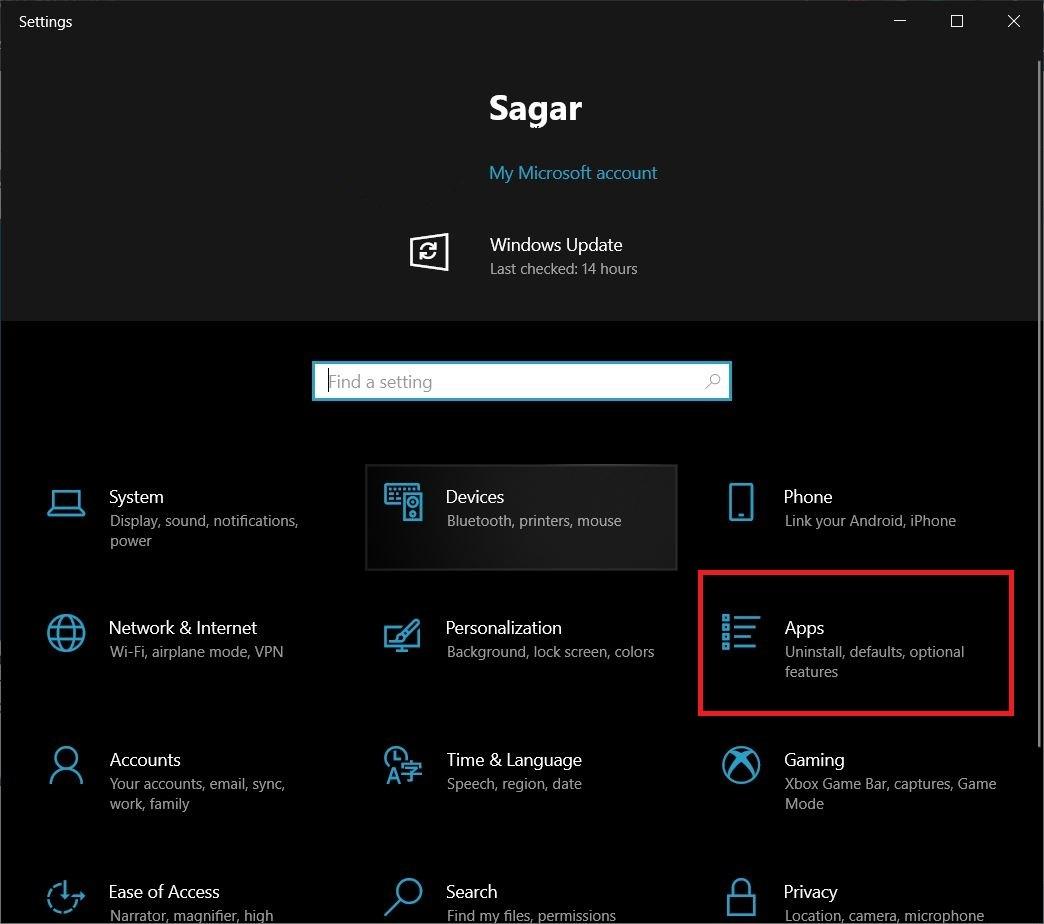Click the Phone icon
1044x924 pixels.
click(x=741, y=502)
